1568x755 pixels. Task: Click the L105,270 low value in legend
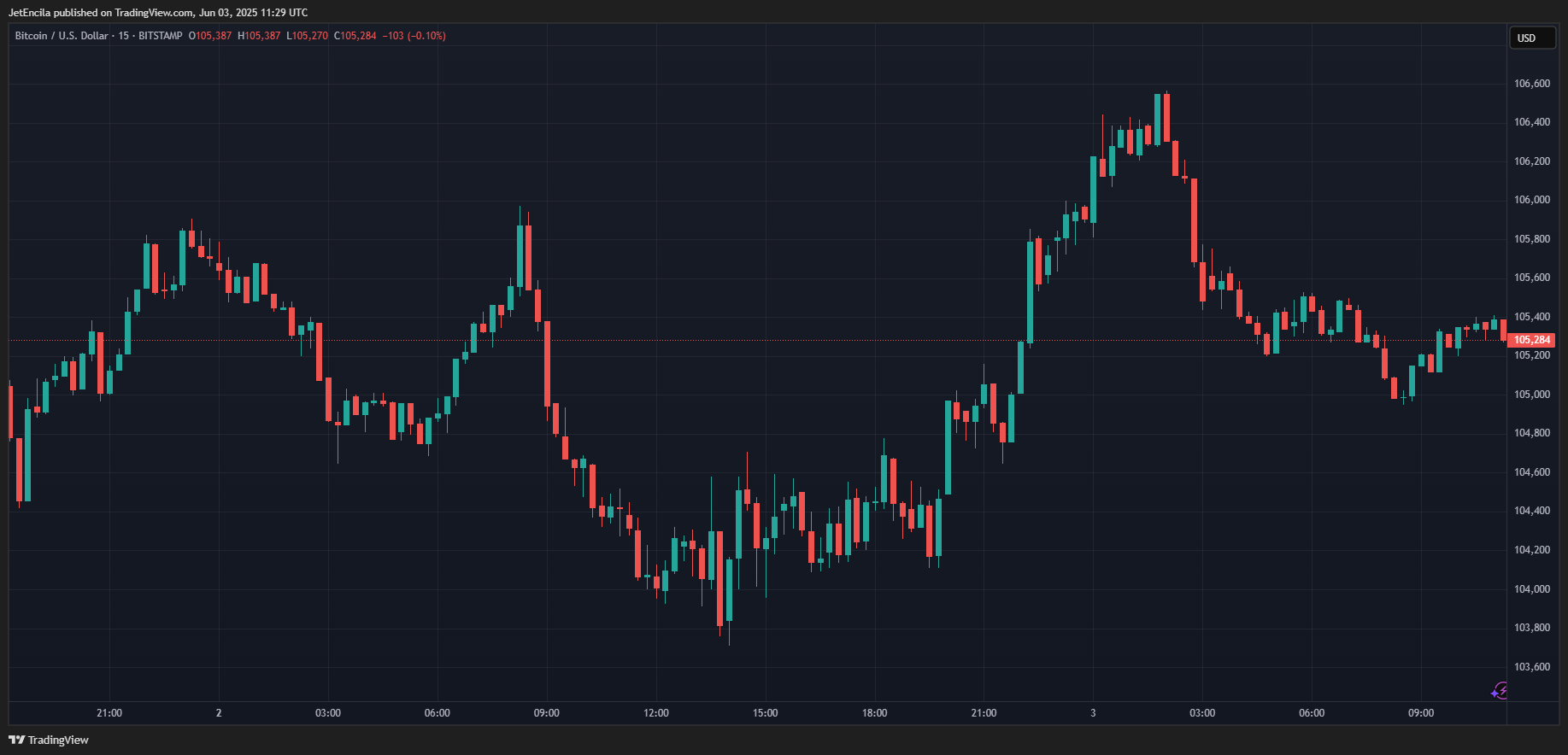(307, 36)
